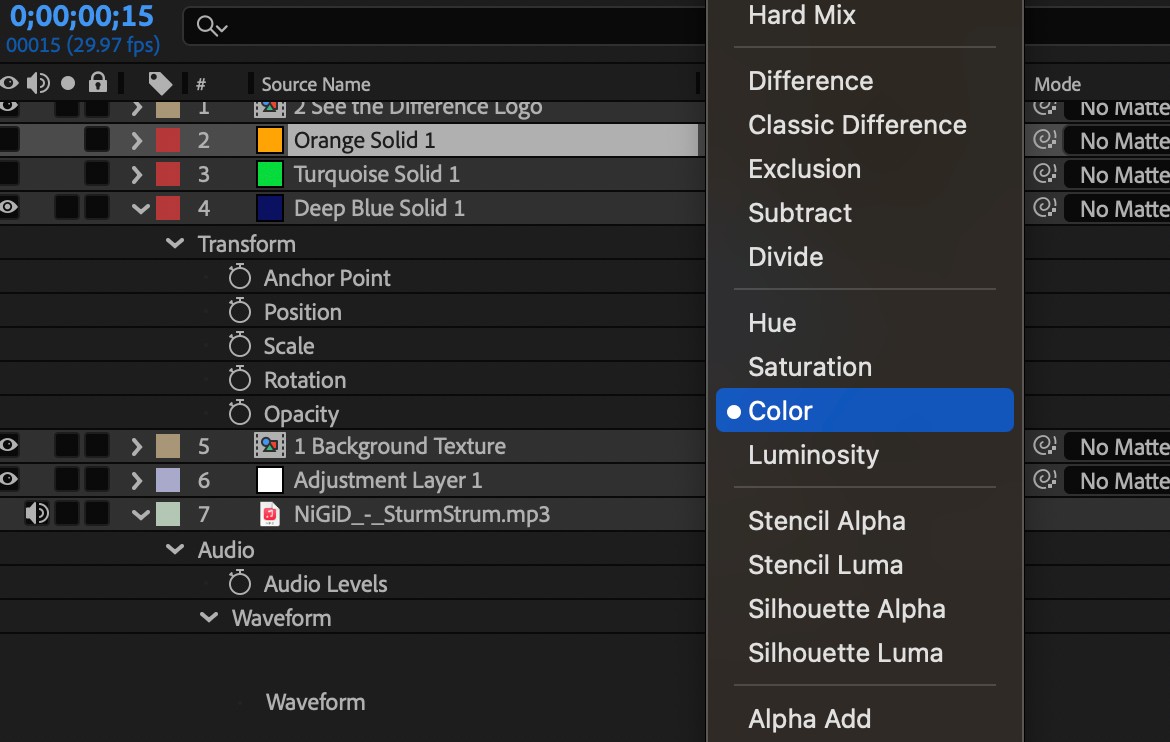Show the Orange Solid 1 layer
This screenshot has height=742, width=1170.
point(10,140)
